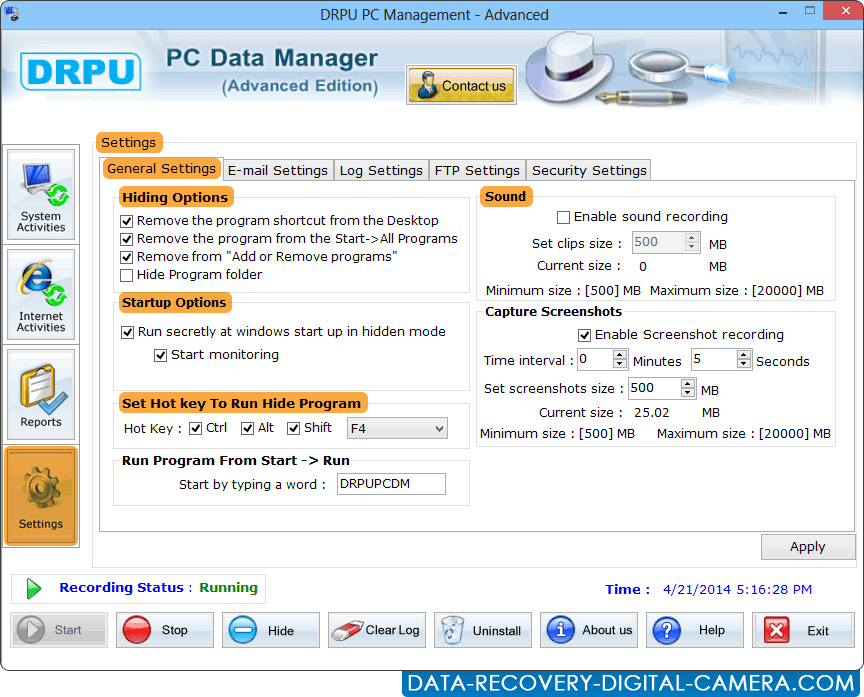864x697 pixels.
Task: Decrease Time interval Minutes value
Action: 620,364
